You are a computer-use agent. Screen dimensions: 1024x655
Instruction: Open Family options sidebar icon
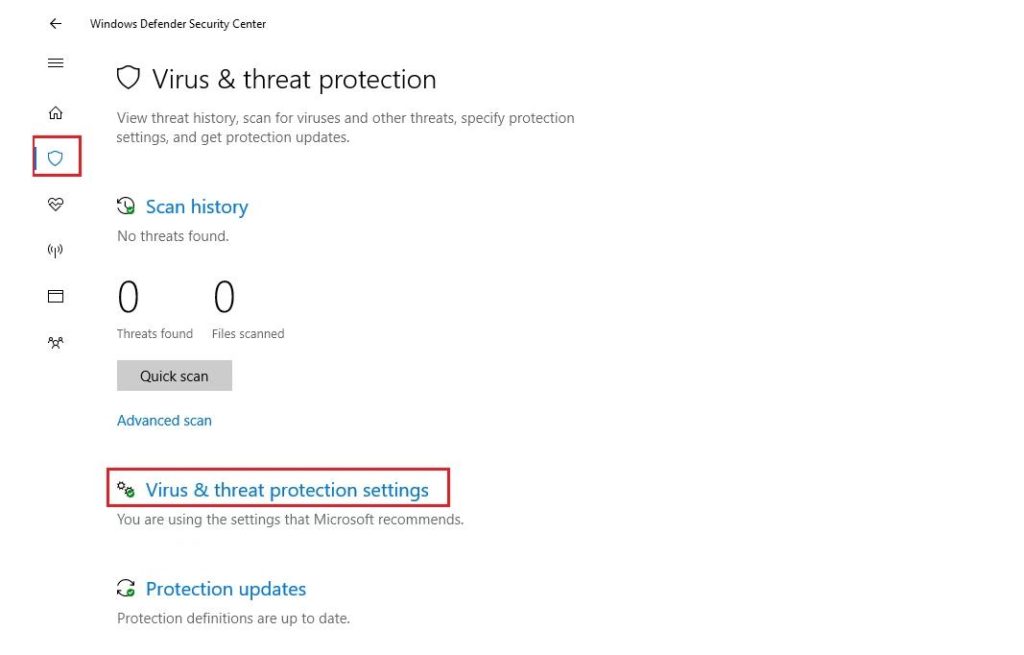point(56,342)
